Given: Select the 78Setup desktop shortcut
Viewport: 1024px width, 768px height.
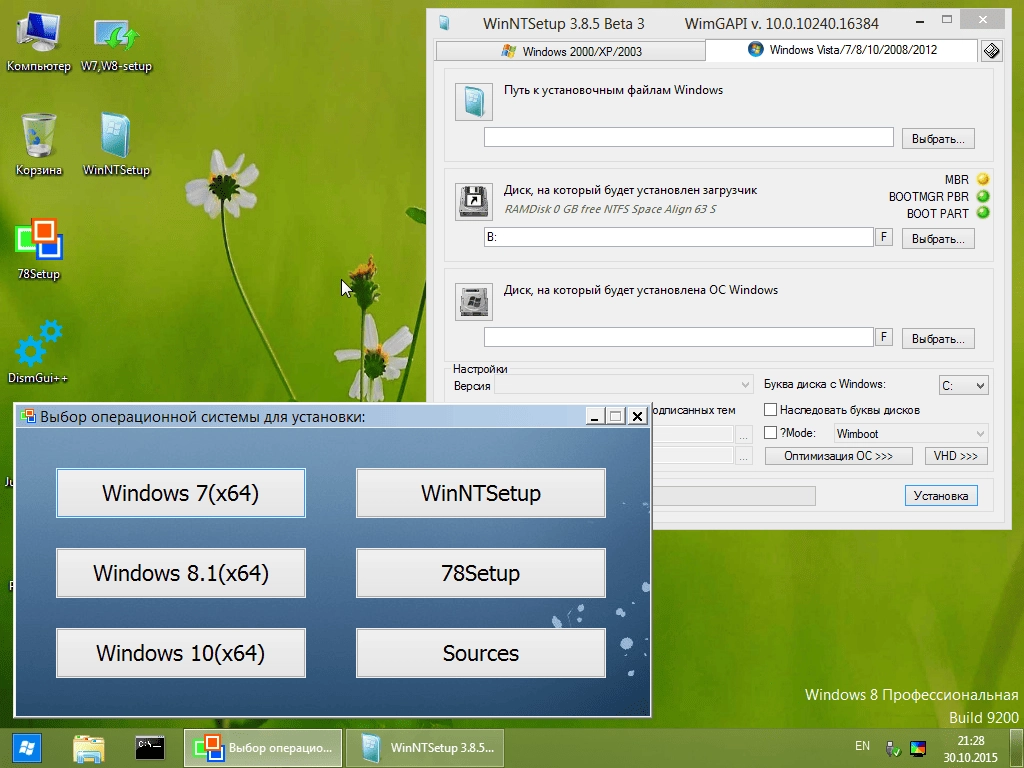Looking at the screenshot, I should click(39, 249).
